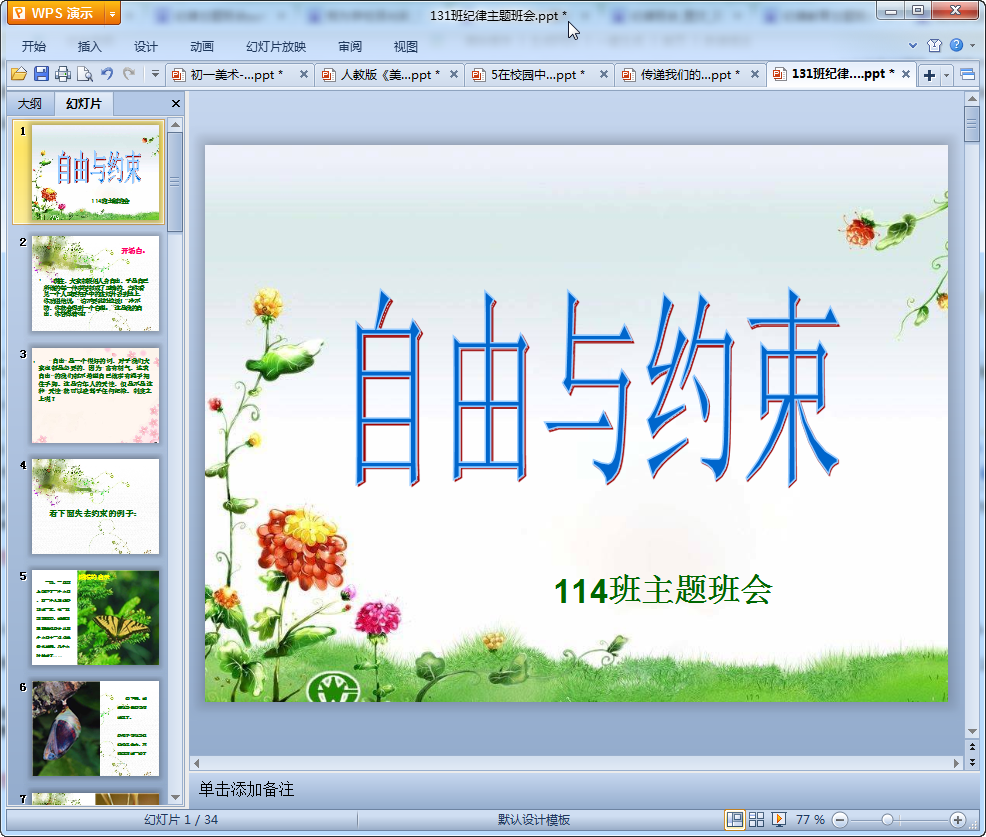Click the thumbnail panel scroll up arrow
Image resolution: width=986 pixels, height=837 pixels.
click(x=175, y=125)
